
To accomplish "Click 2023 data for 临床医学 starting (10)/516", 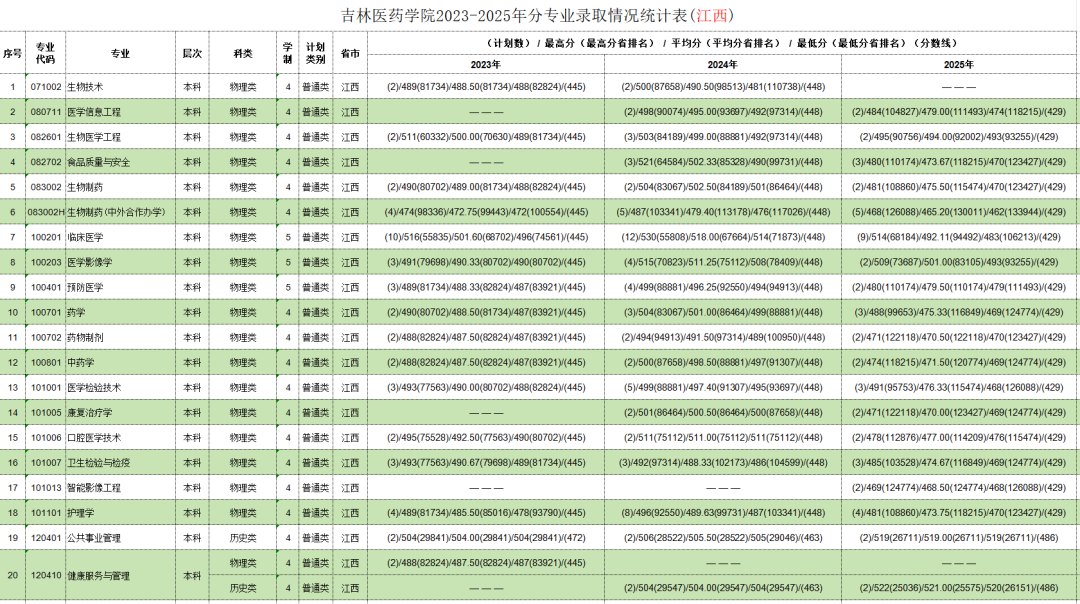I will point(486,237).
